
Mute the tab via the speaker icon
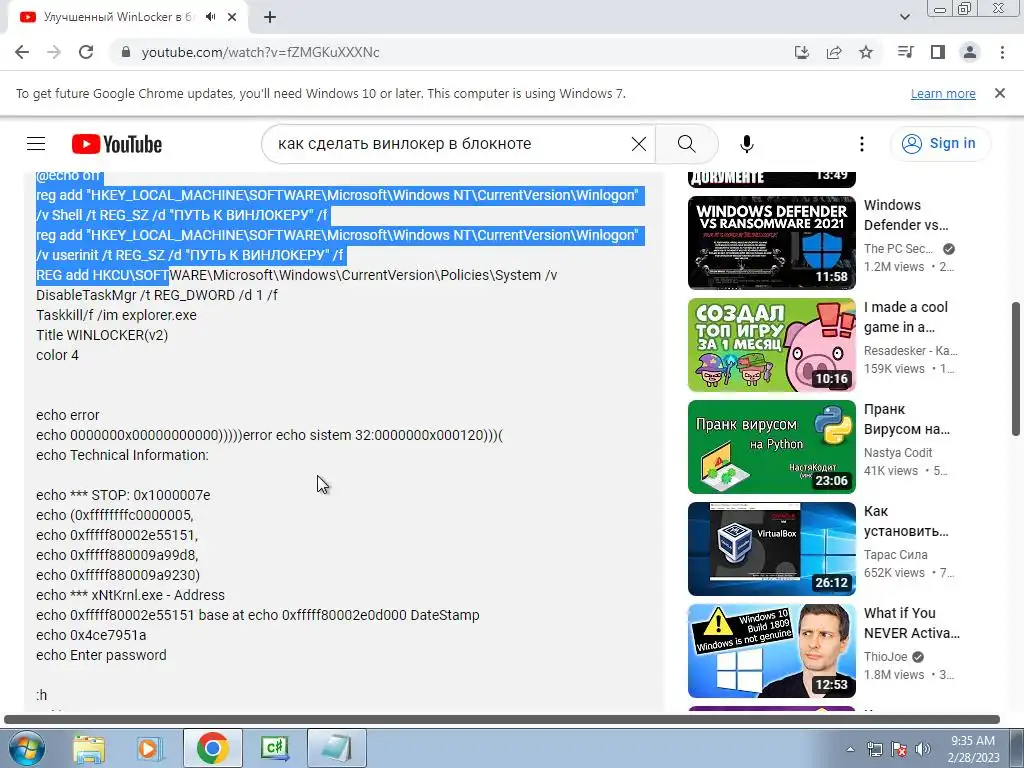coord(210,17)
